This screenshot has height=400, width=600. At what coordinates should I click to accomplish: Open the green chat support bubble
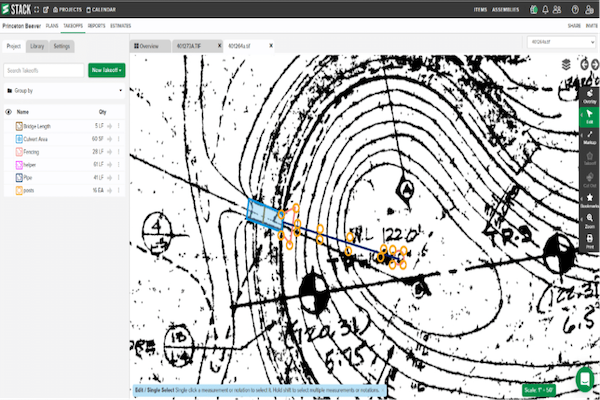tap(585, 377)
